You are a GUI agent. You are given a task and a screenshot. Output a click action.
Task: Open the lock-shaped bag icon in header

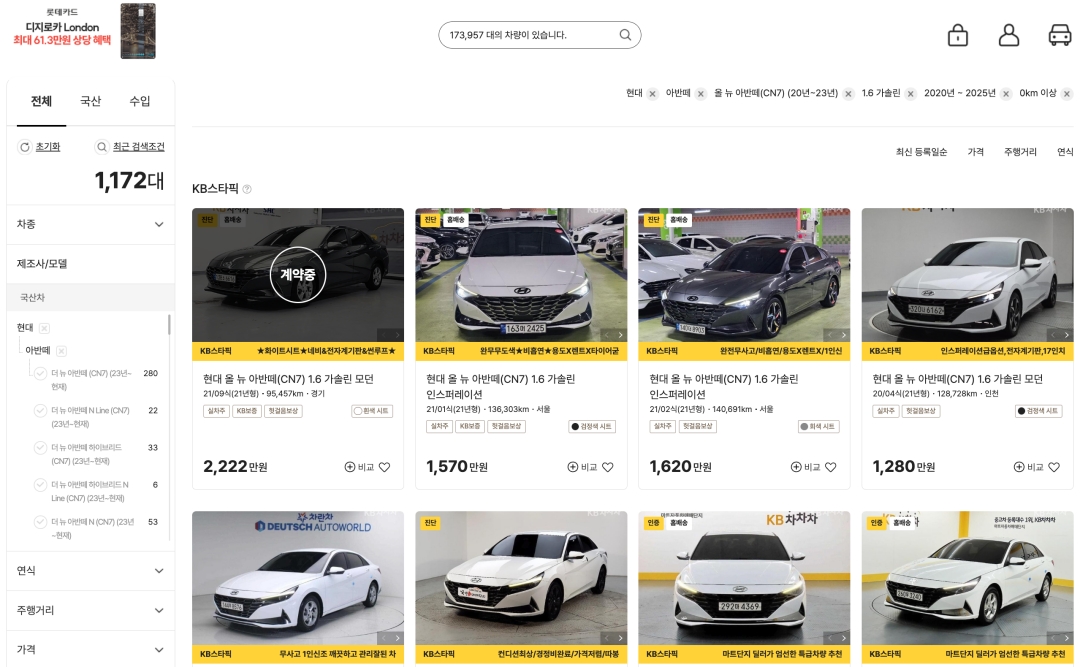click(x=957, y=34)
